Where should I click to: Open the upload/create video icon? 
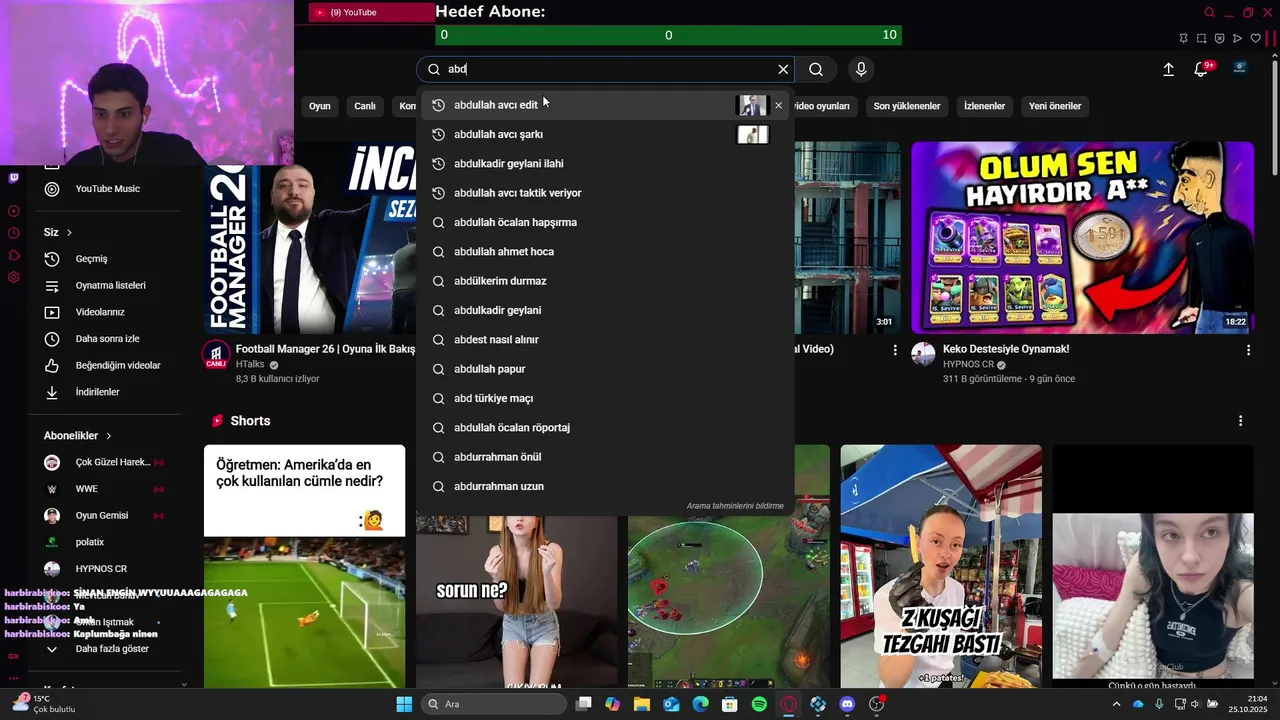pyautogui.click(x=1168, y=69)
